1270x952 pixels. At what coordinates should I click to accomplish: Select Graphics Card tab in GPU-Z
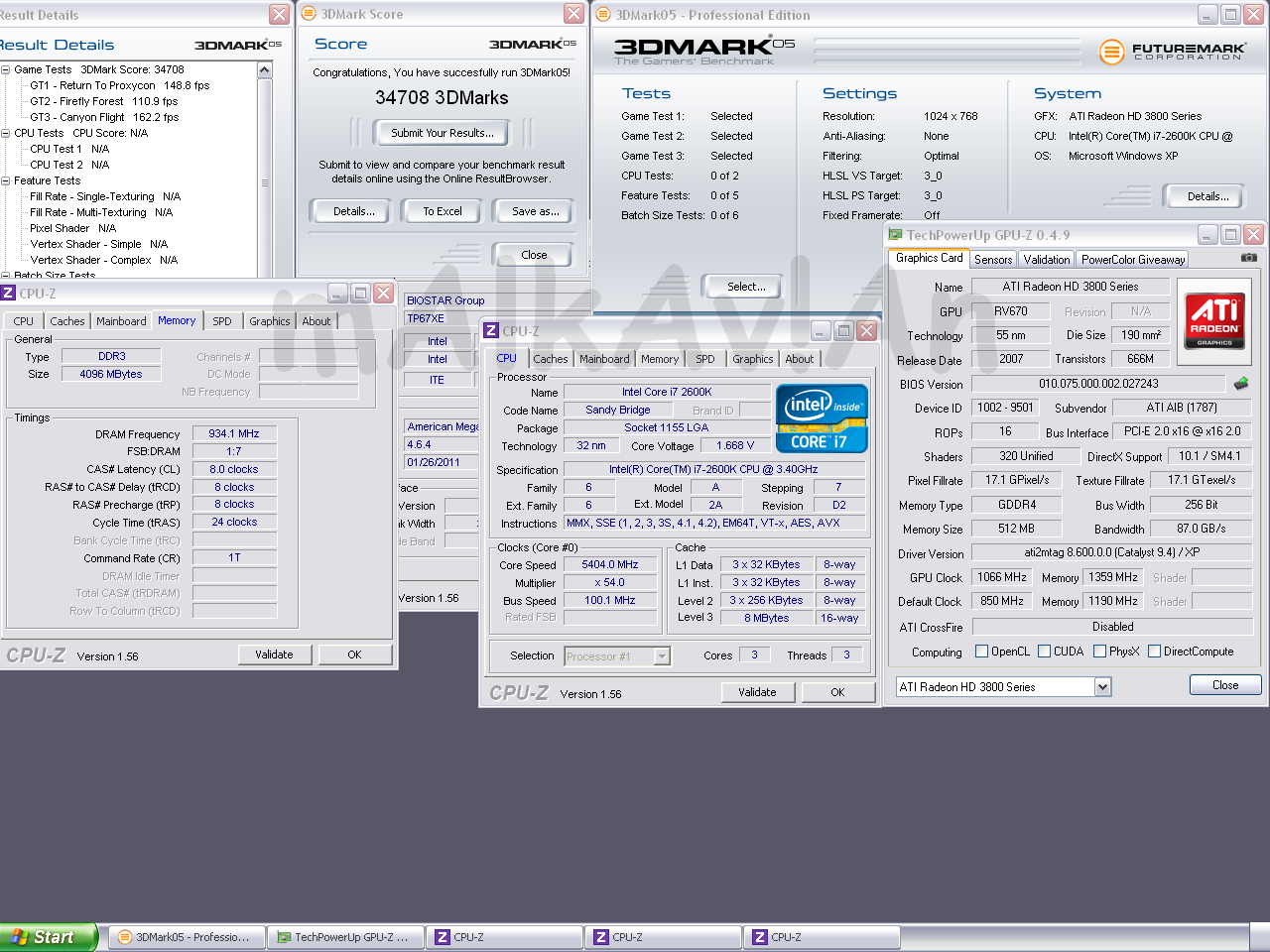click(x=929, y=258)
